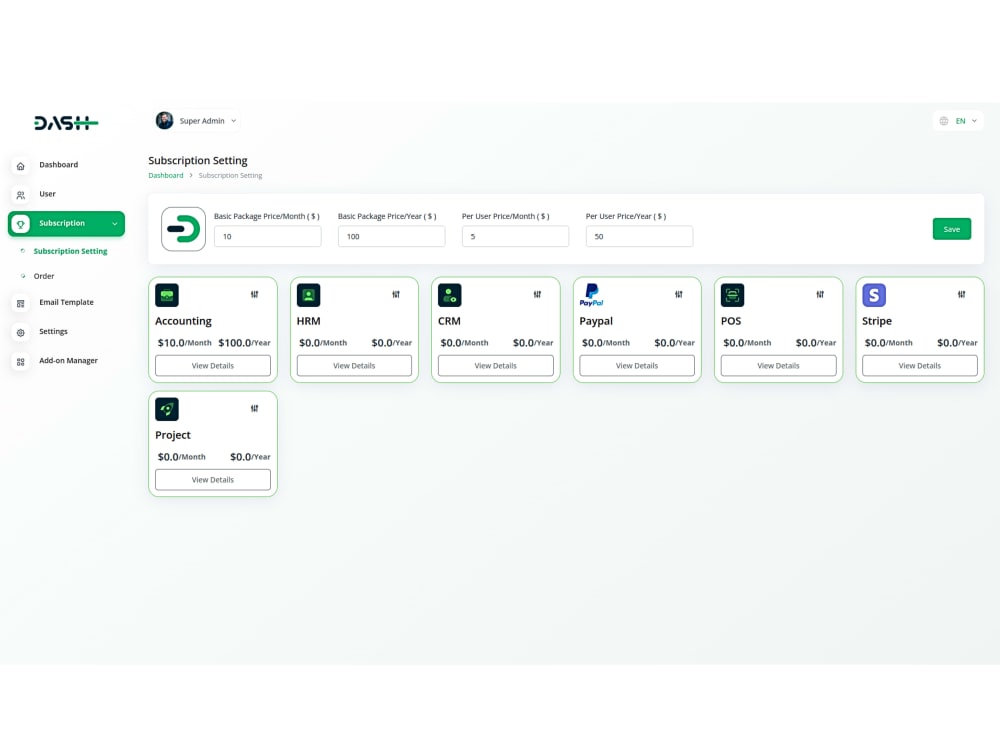Click the CRM module icon
1000x750 pixels.
coord(450,295)
